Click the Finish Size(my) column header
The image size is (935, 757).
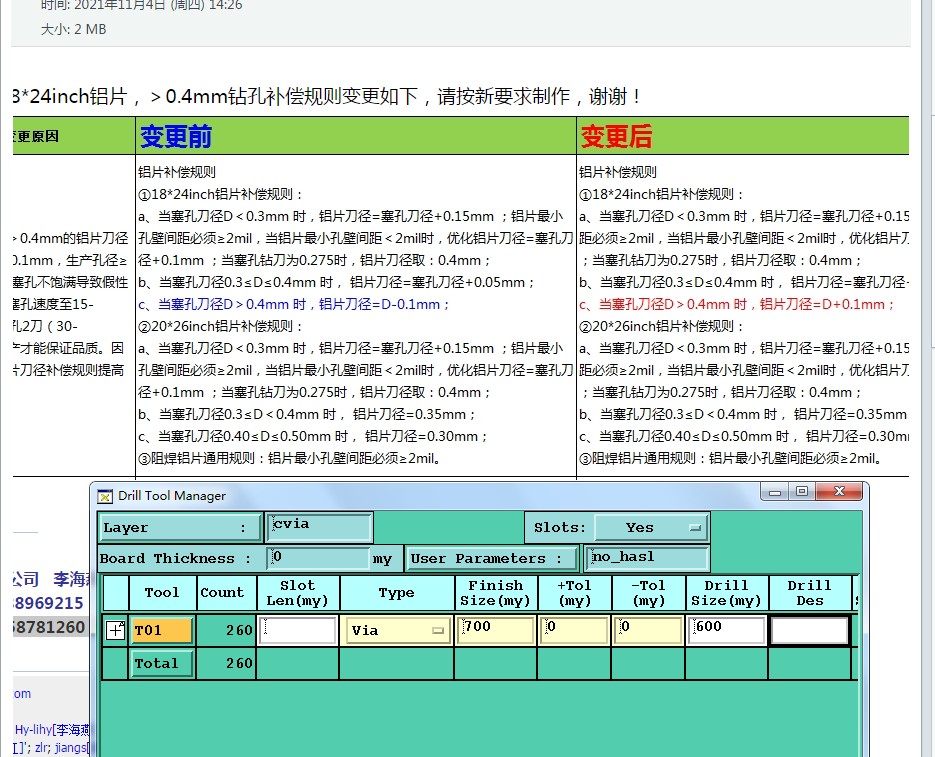(496, 593)
